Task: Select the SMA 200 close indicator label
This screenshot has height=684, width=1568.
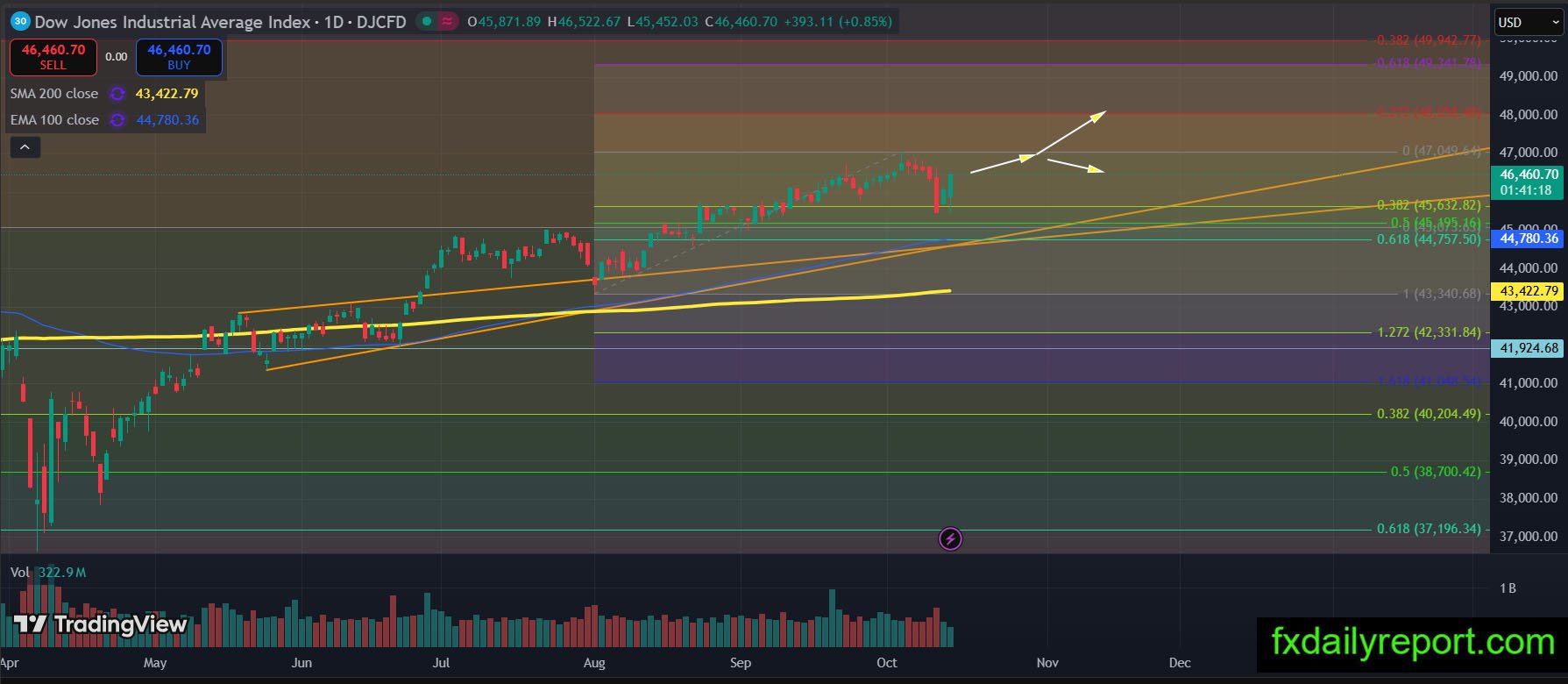Action: [54, 94]
